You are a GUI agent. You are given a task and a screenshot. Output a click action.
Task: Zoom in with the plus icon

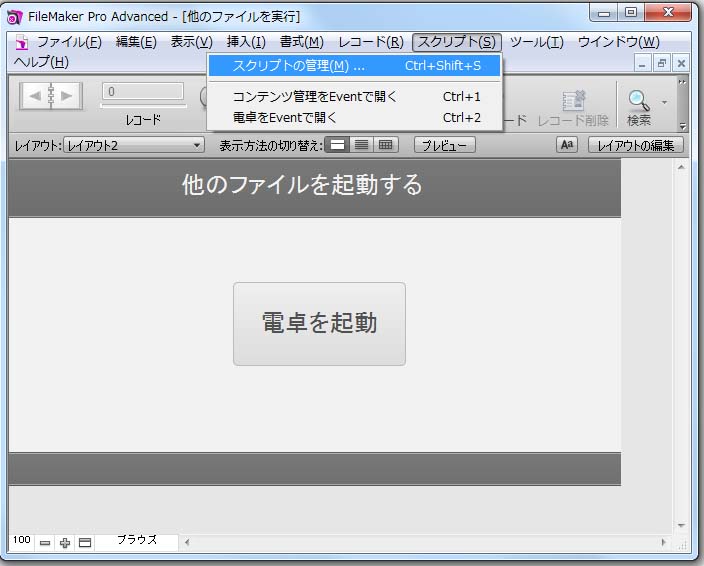click(x=65, y=543)
